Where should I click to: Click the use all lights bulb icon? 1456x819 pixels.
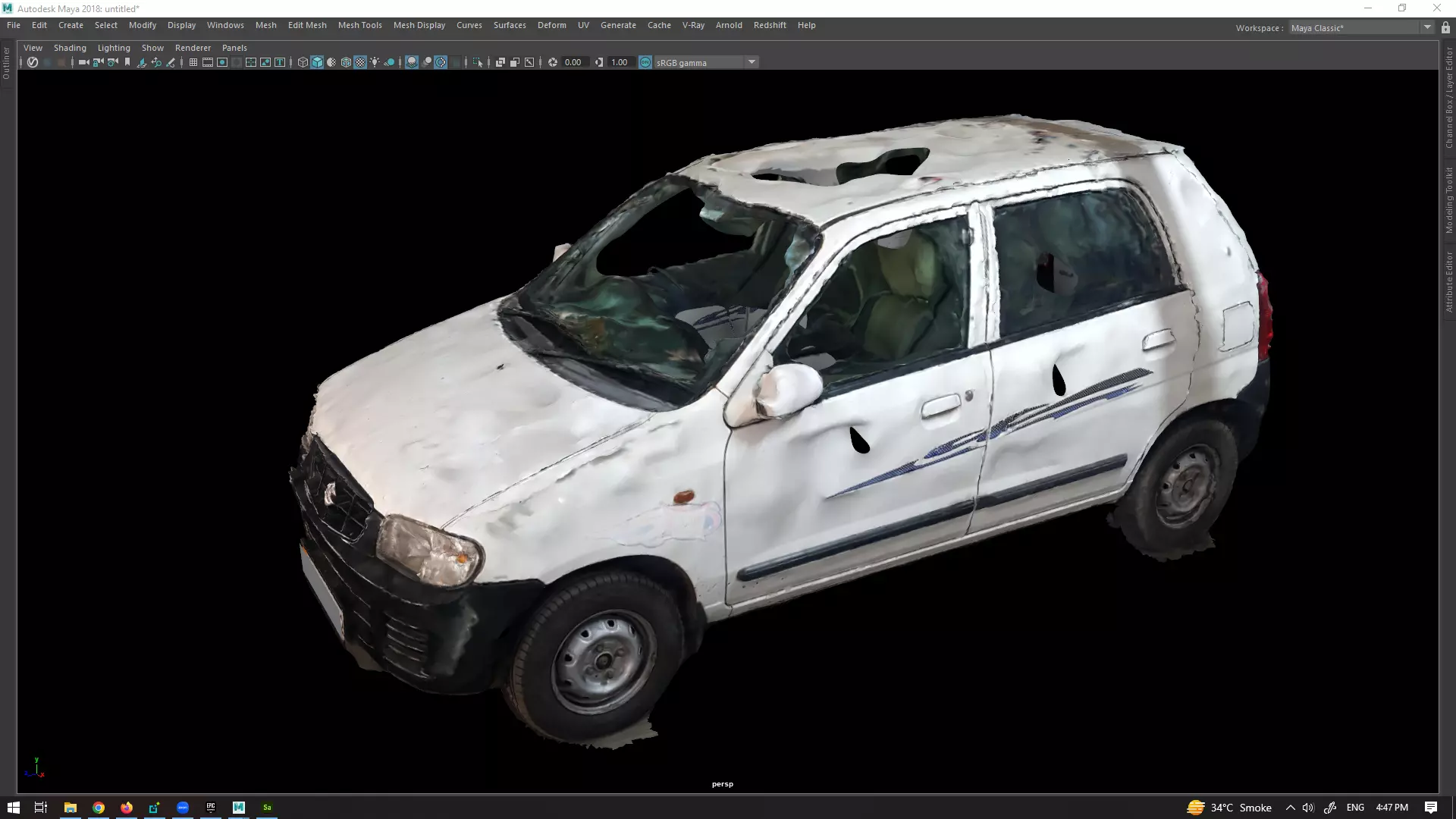point(375,62)
